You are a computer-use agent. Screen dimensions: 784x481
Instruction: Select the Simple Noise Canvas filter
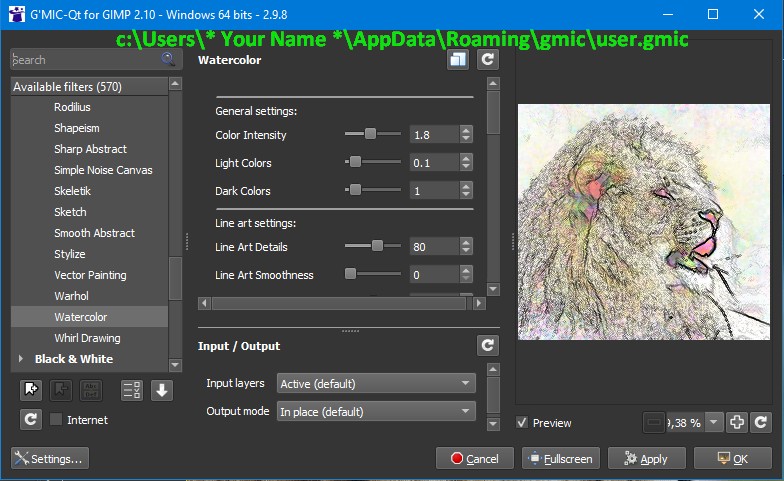(x=103, y=170)
